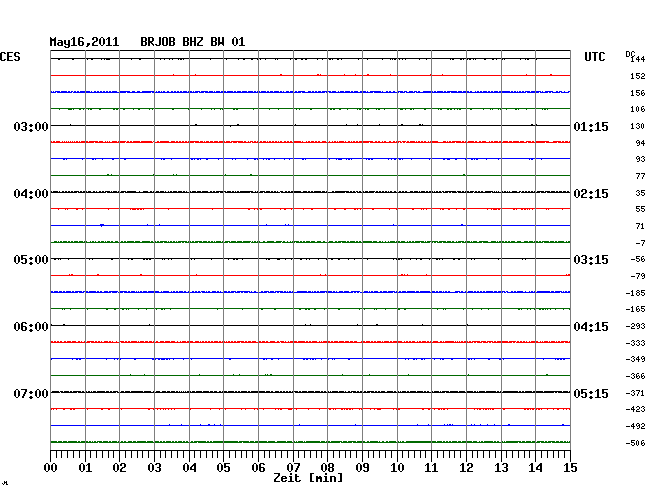The height and width of the screenshot is (494, 650).
Task: Click minute axis tick label 11
Action: (431, 468)
